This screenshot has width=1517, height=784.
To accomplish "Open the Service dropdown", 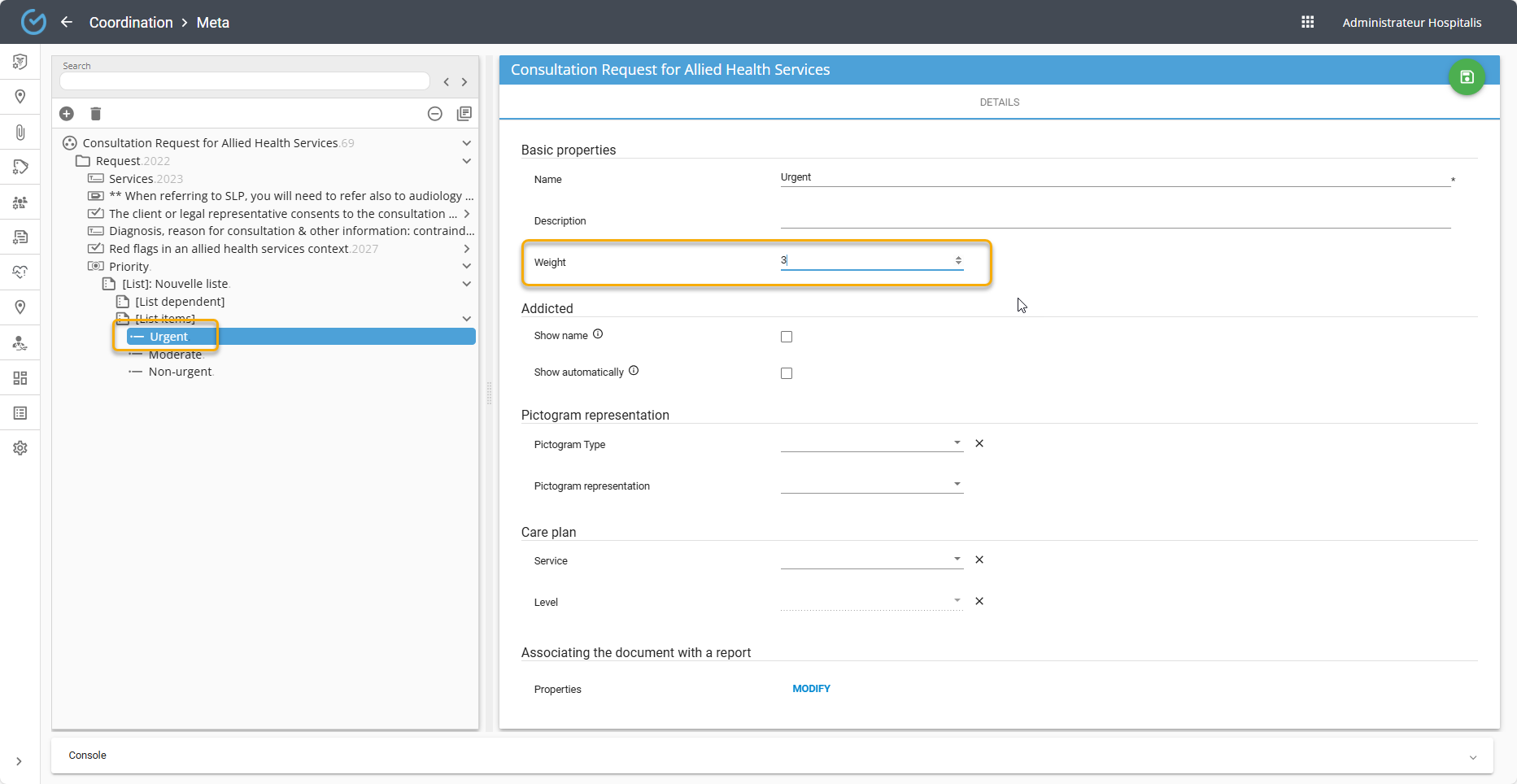I will (x=871, y=560).
